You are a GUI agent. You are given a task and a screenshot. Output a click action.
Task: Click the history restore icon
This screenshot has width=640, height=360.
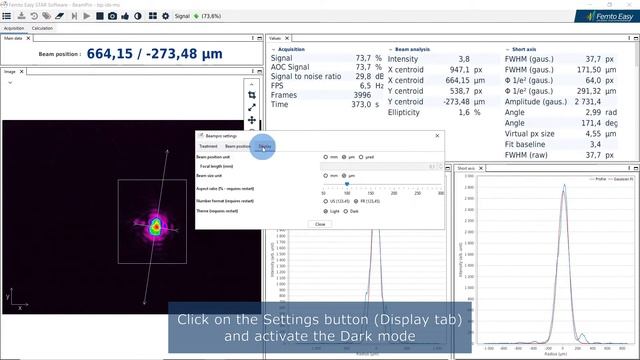[34, 16]
